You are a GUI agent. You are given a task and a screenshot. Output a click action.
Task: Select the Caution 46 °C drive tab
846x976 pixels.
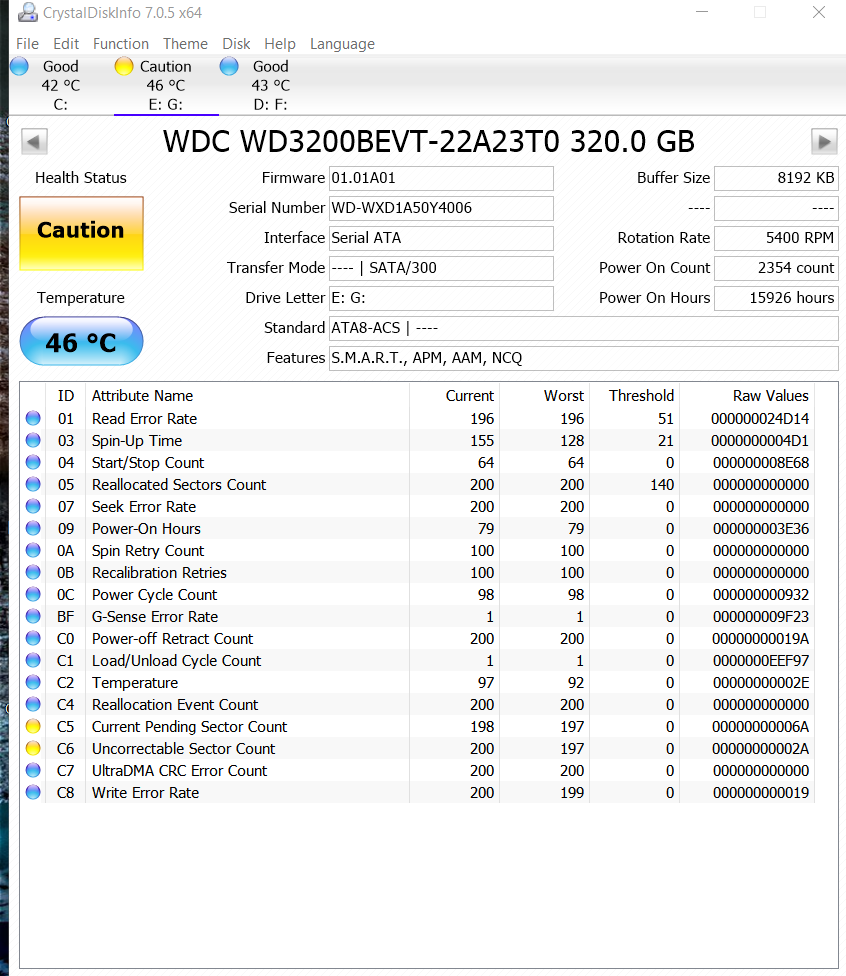pos(166,85)
